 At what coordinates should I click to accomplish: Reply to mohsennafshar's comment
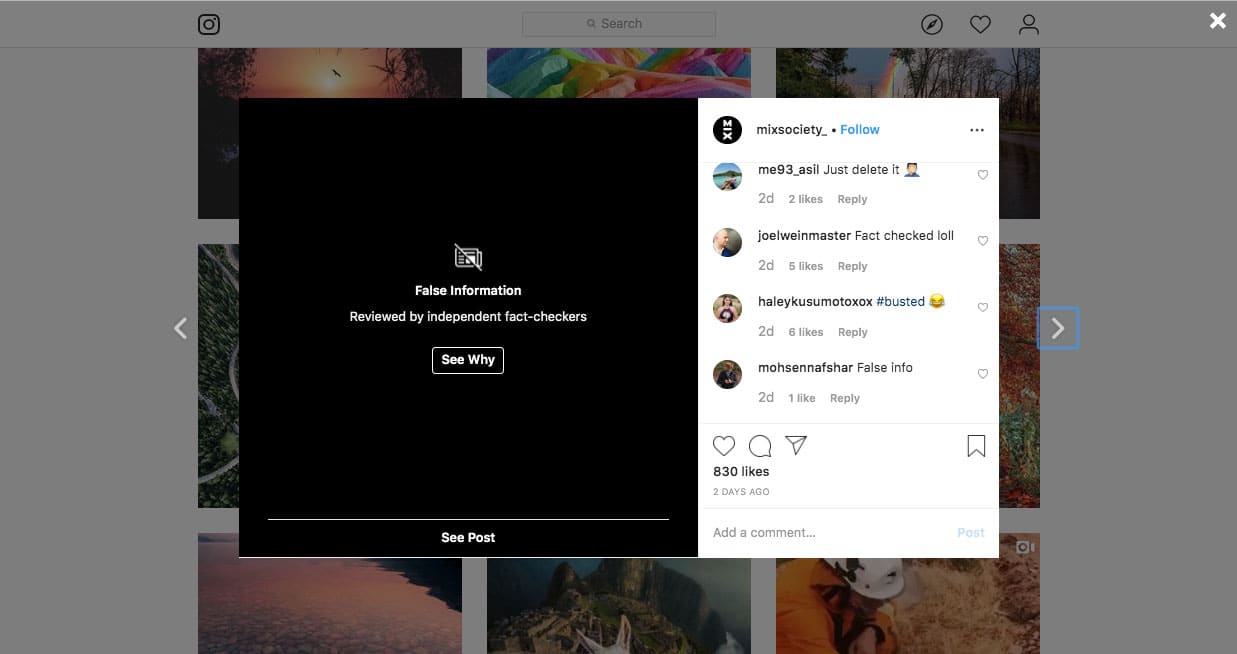click(x=844, y=398)
